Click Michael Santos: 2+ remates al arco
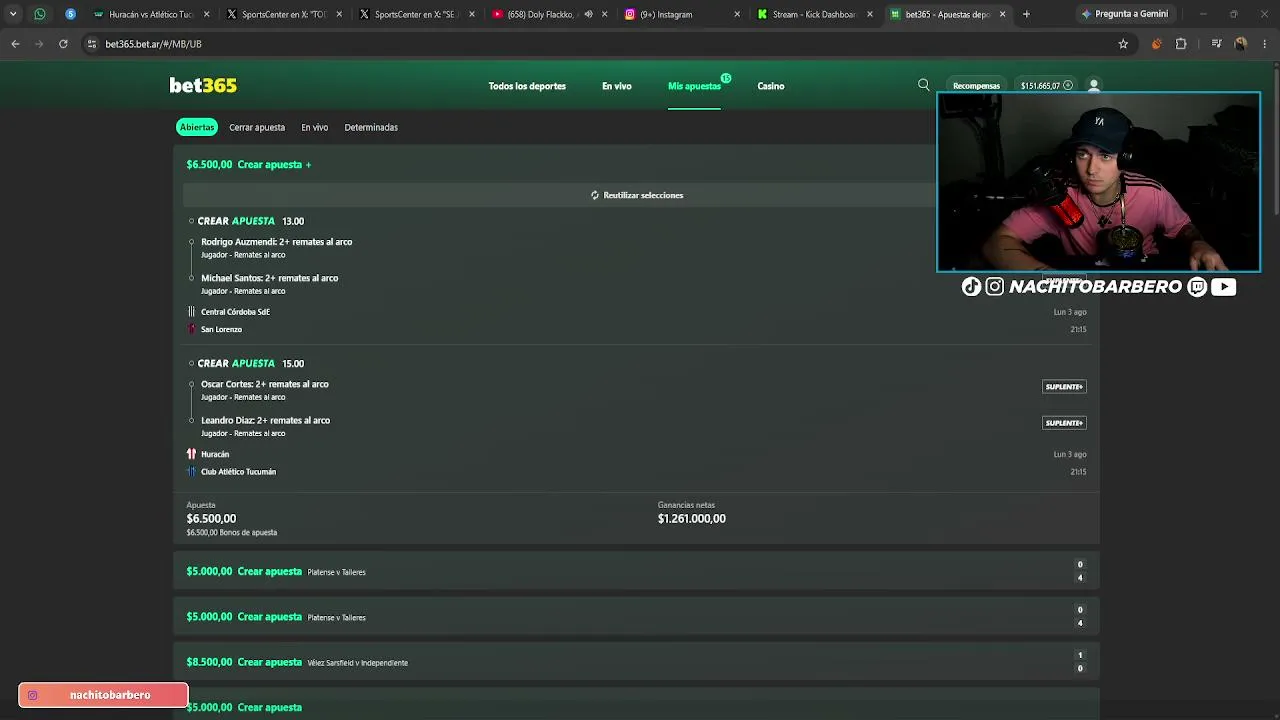 [269, 278]
